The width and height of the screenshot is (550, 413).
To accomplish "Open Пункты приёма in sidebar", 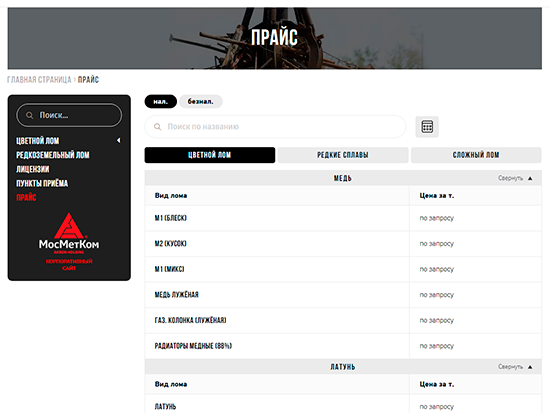I will pos(42,183).
